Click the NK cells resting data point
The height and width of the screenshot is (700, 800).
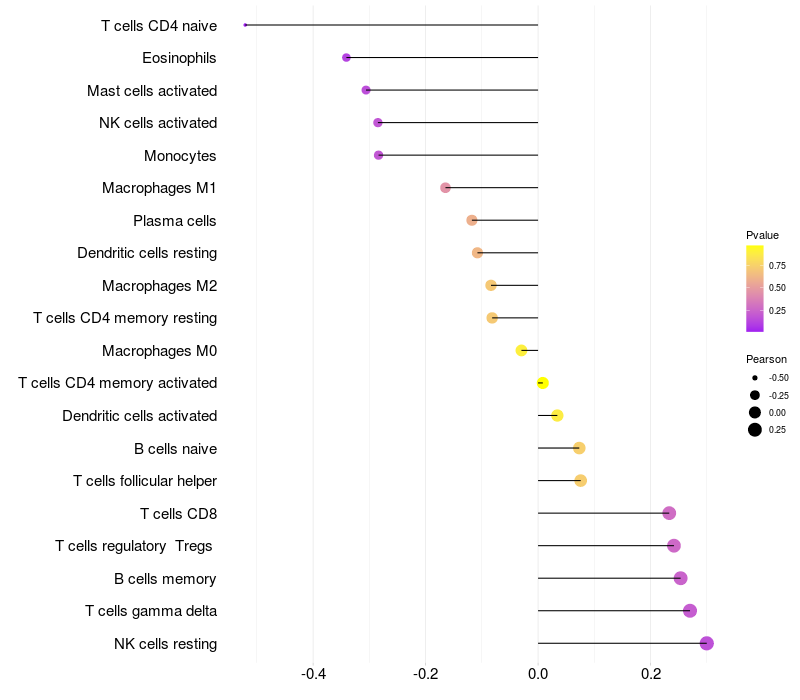(x=707, y=643)
